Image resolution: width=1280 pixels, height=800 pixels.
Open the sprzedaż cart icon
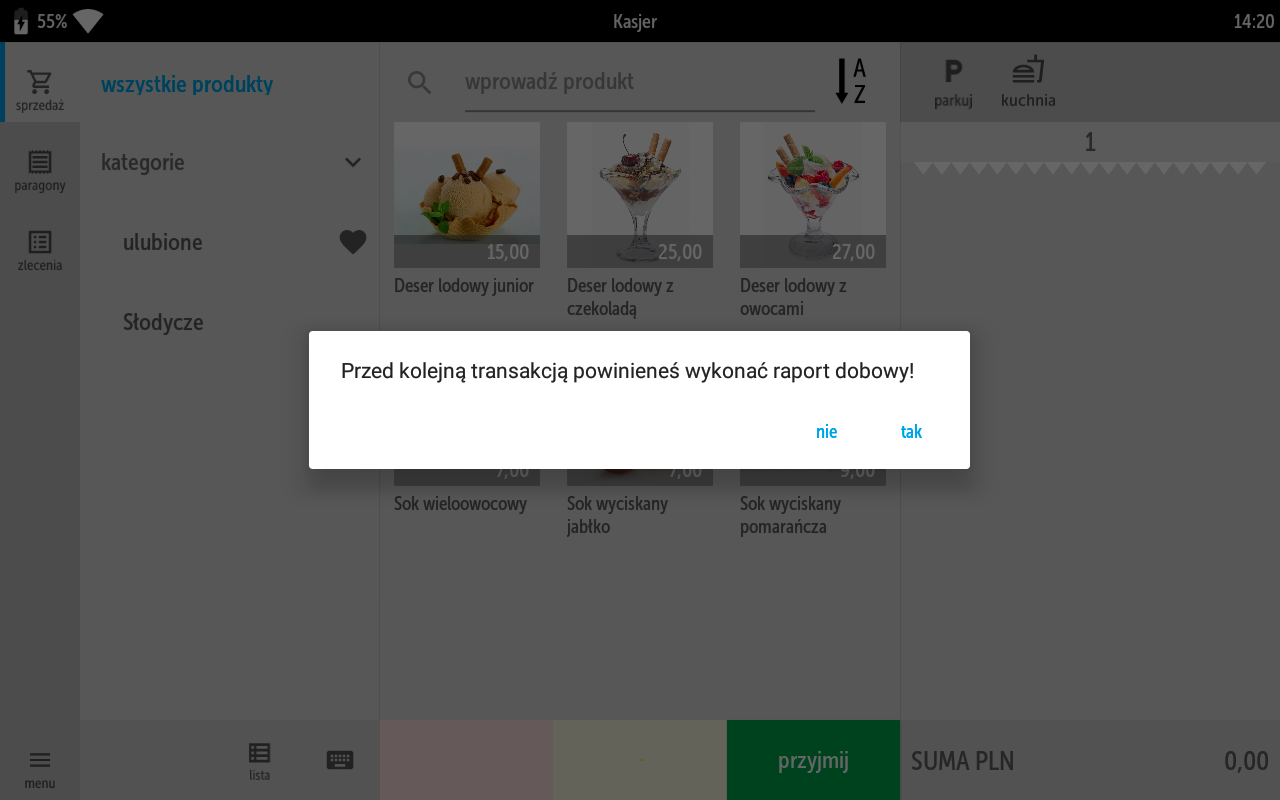(x=40, y=82)
